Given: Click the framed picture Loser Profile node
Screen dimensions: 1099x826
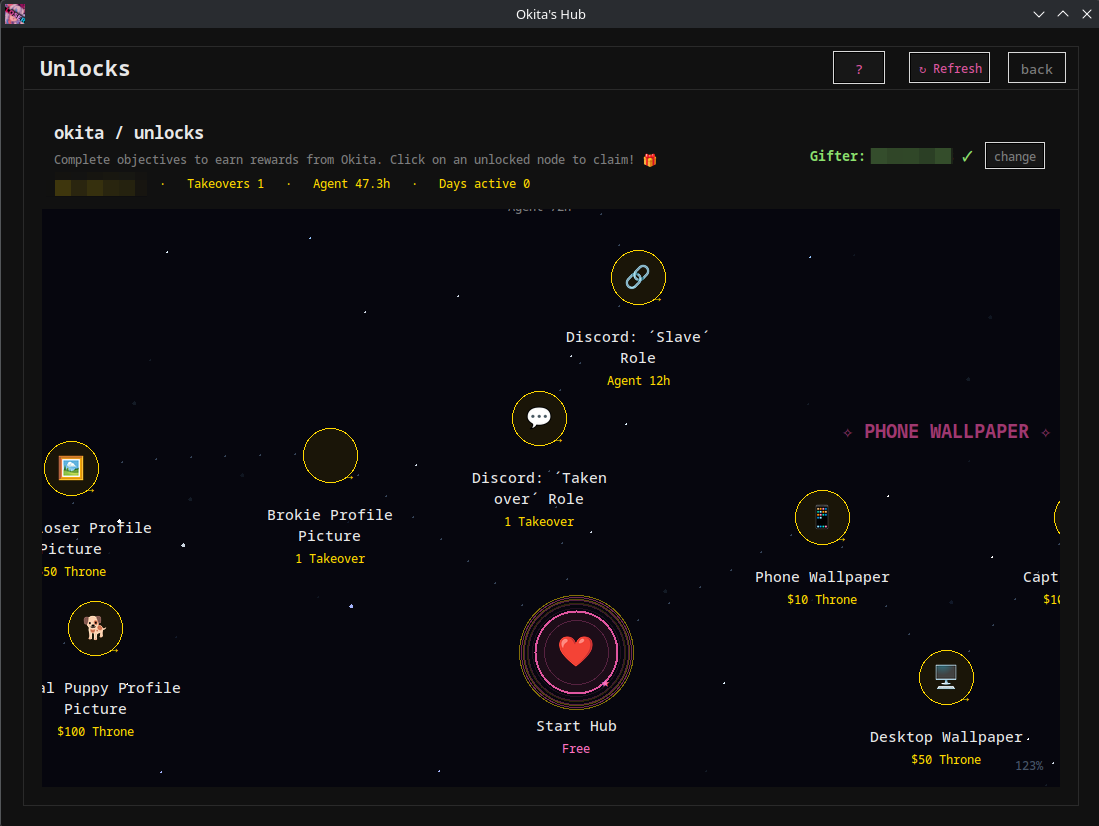Looking at the screenshot, I should [x=71, y=468].
